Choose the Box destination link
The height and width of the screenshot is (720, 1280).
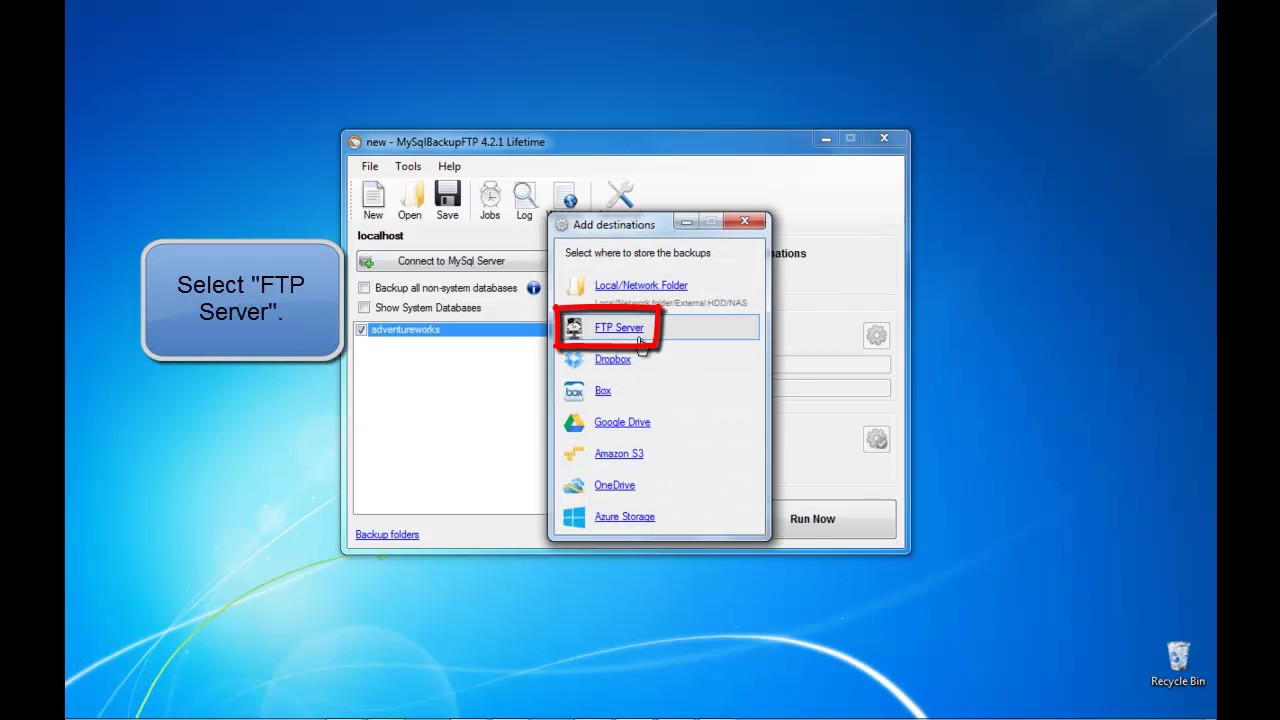tap(603, 391)
